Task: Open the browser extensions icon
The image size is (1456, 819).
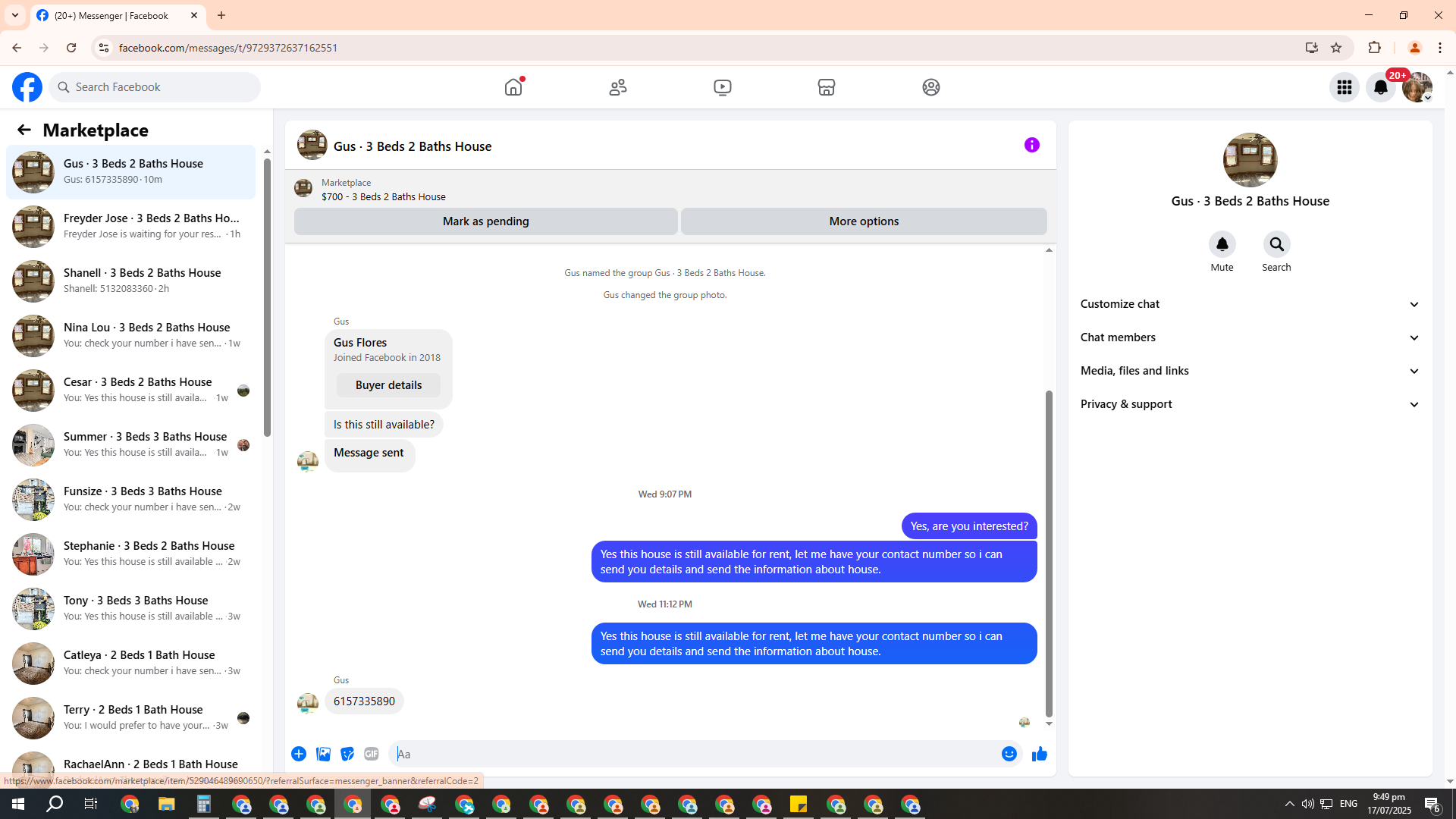Action: coord(1375,48)
